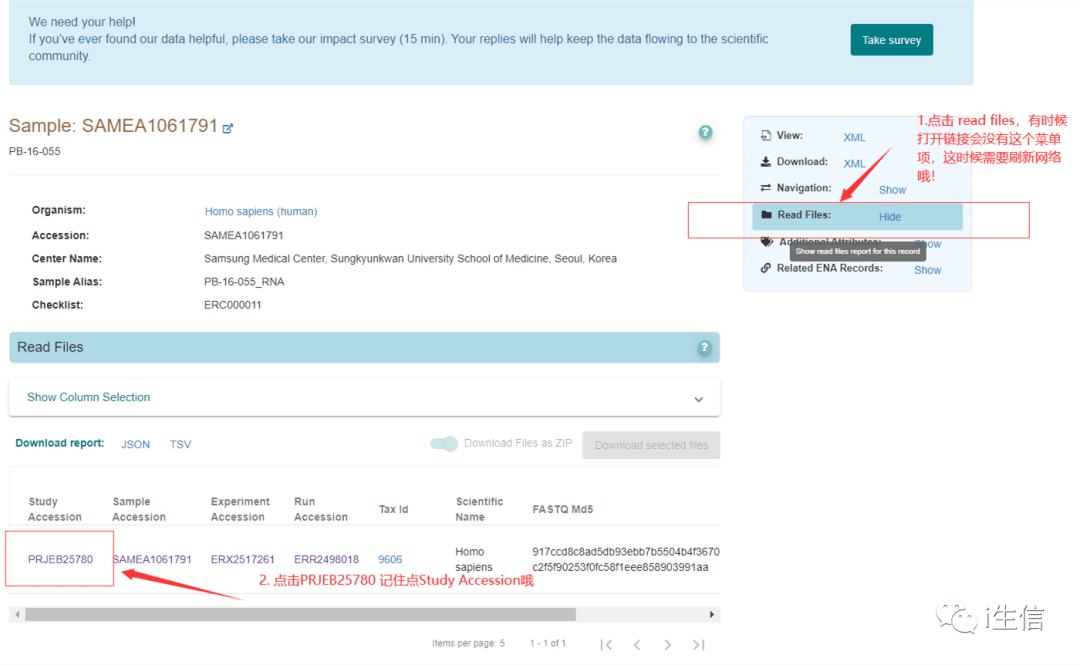
Task: Open study accession PRJEB25780
Action: point(60,559)
